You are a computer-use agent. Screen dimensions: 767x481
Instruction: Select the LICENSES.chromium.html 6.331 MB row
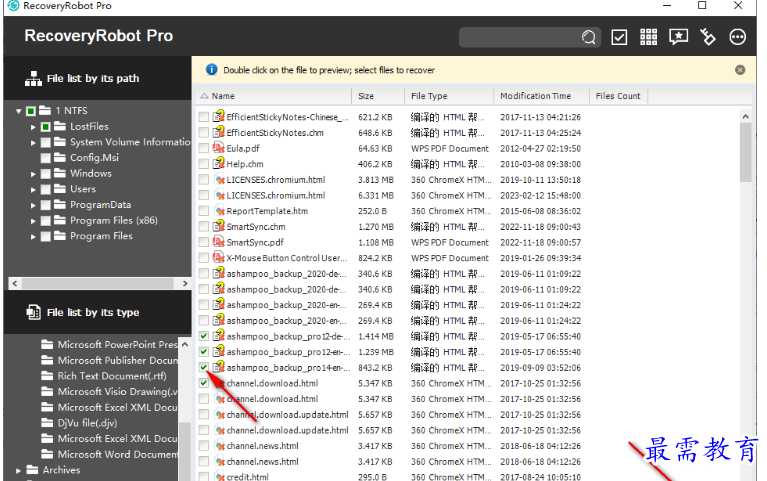pyautogui.click(x=391, y=195)
